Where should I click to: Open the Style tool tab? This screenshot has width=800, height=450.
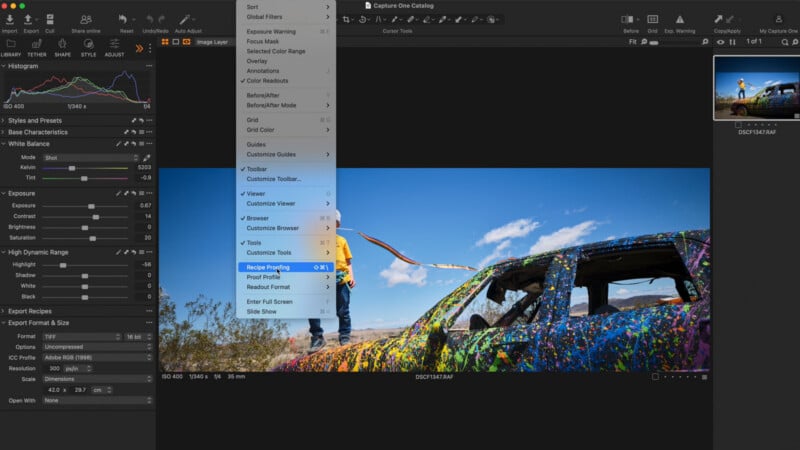pos(88,48)
